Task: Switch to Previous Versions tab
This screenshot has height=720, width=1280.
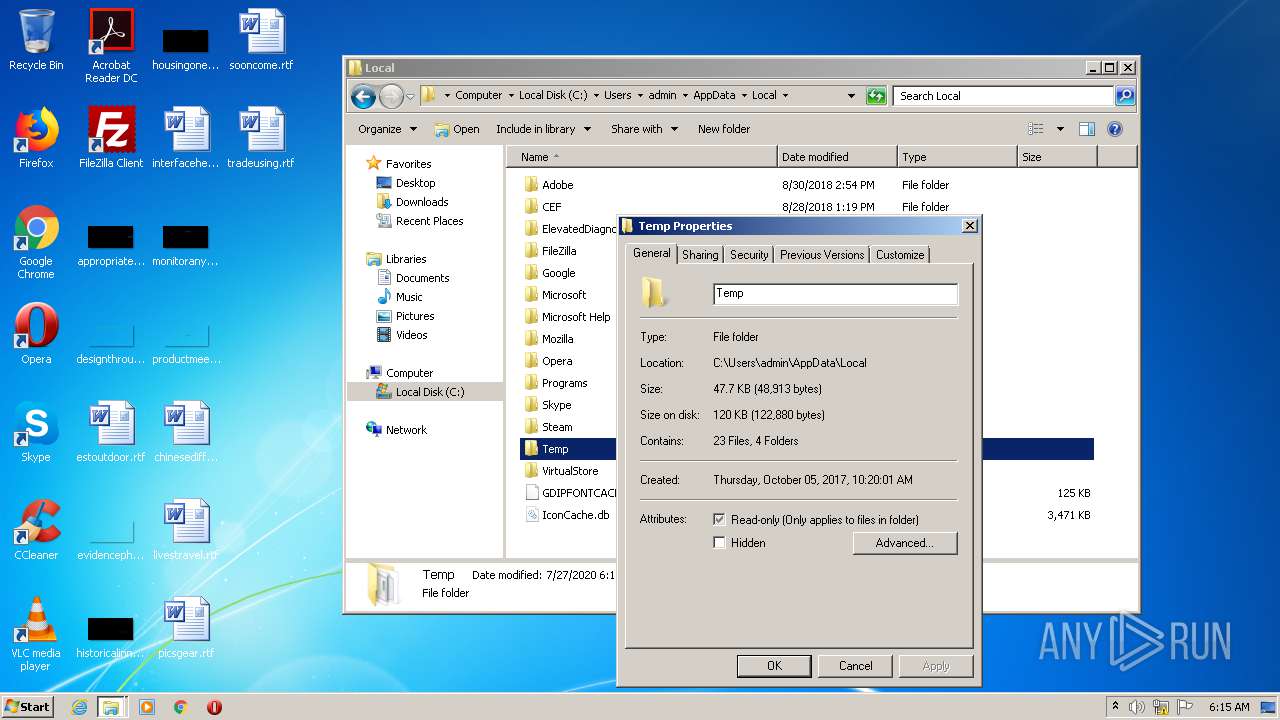Action: [x=822, y=255]
